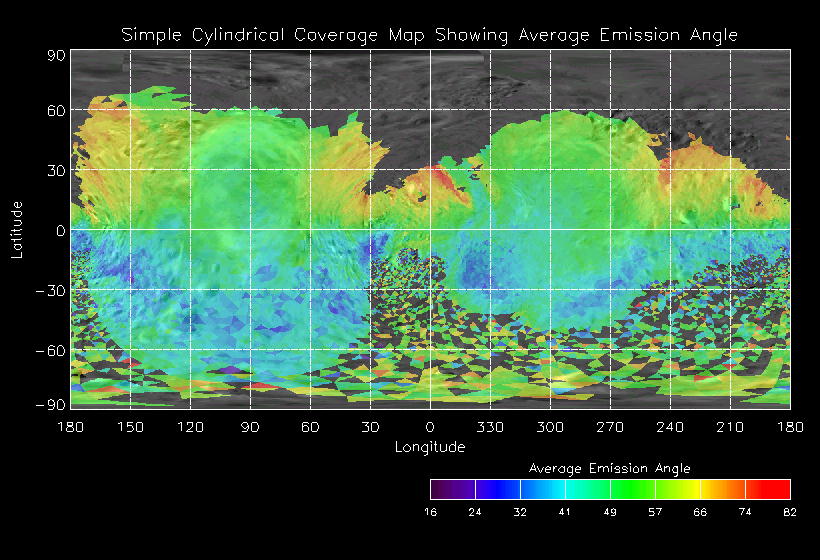Click the legend value '16'
820x560 pixels.
pos(430,512)
